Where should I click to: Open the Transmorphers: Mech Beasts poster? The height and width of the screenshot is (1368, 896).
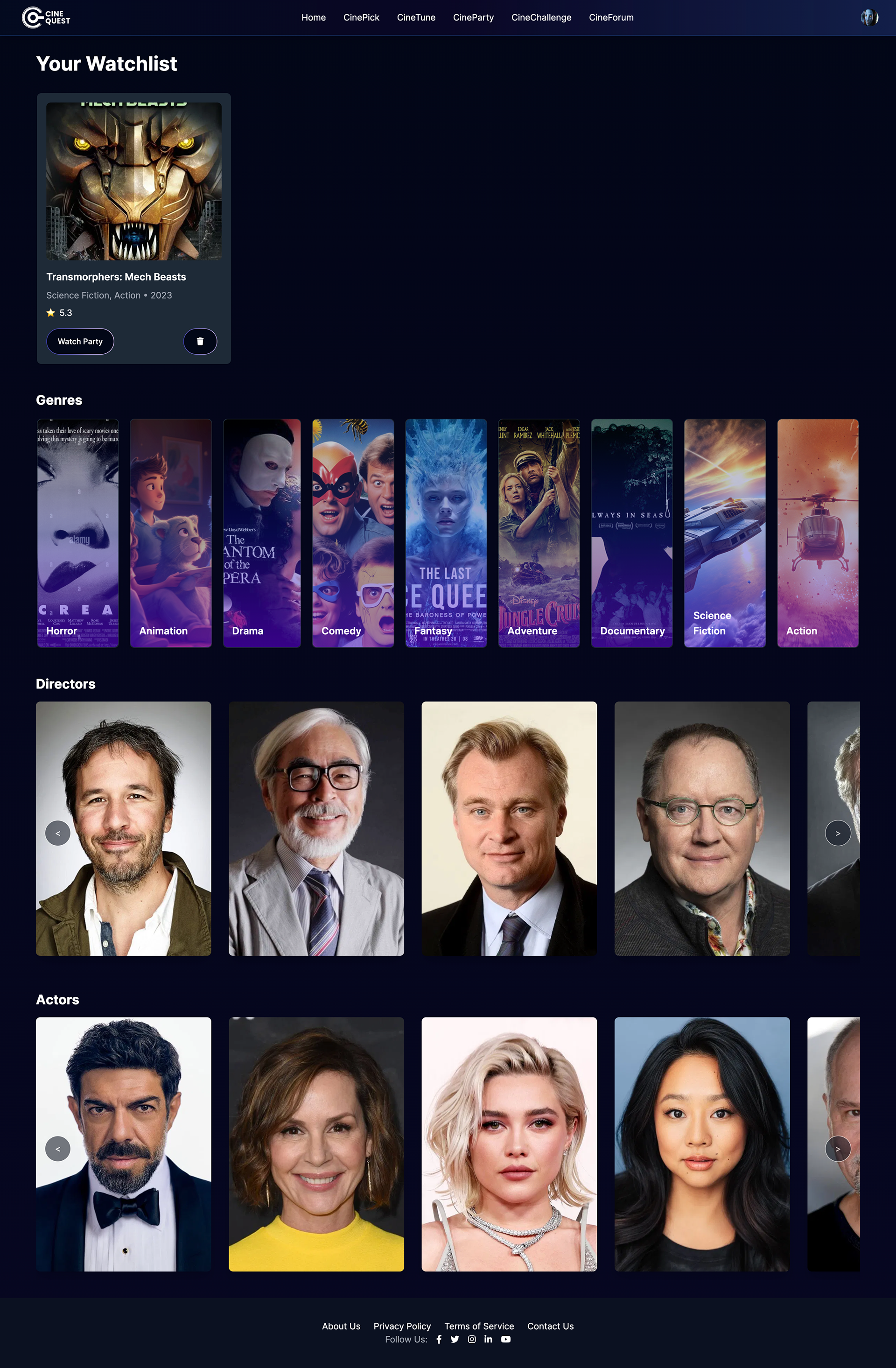point(134,181)
